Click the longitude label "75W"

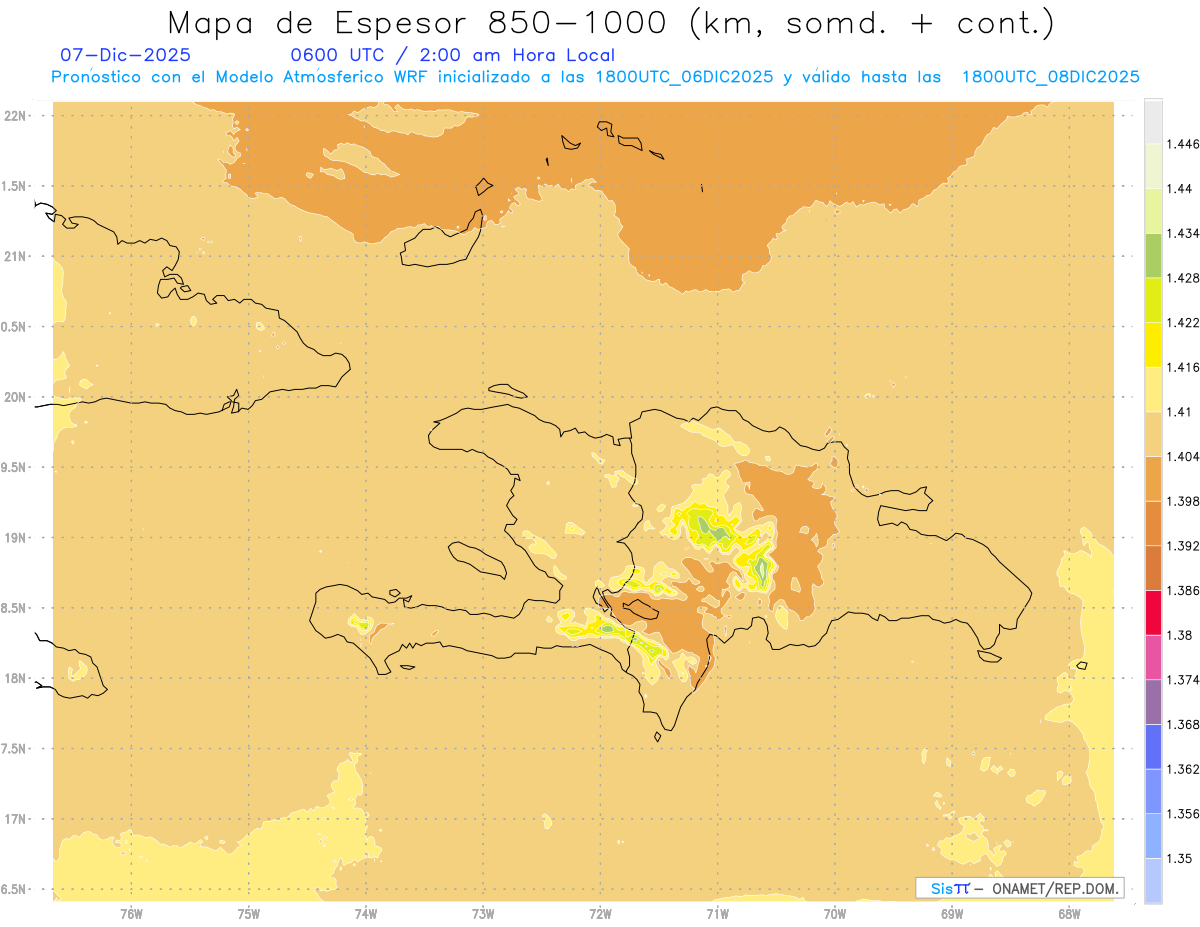tap(249, 913)
